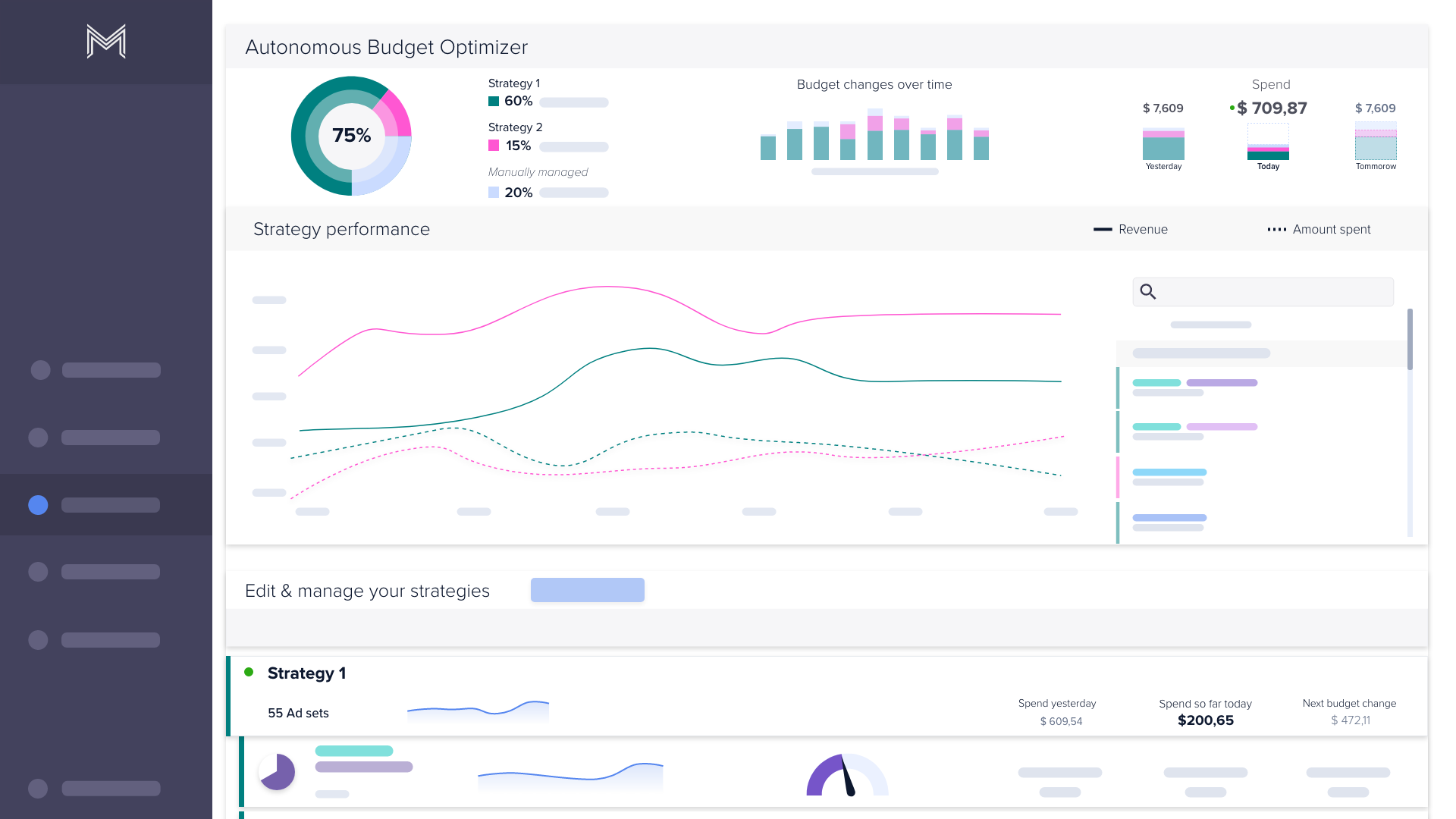1456x819 pixels.
Task: Click the purple pie chart icon
Action: (x=277, y=772)
